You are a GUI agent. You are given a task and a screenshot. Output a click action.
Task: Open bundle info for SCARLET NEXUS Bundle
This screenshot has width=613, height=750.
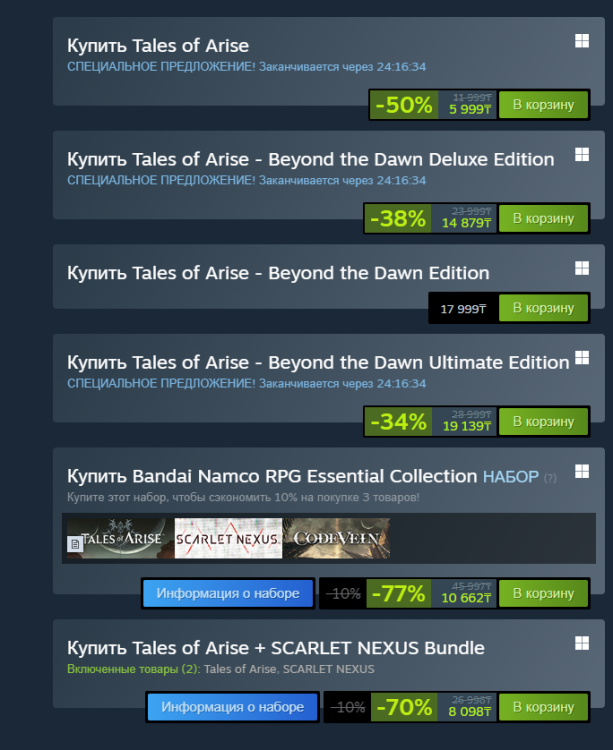tap(232, 707)
